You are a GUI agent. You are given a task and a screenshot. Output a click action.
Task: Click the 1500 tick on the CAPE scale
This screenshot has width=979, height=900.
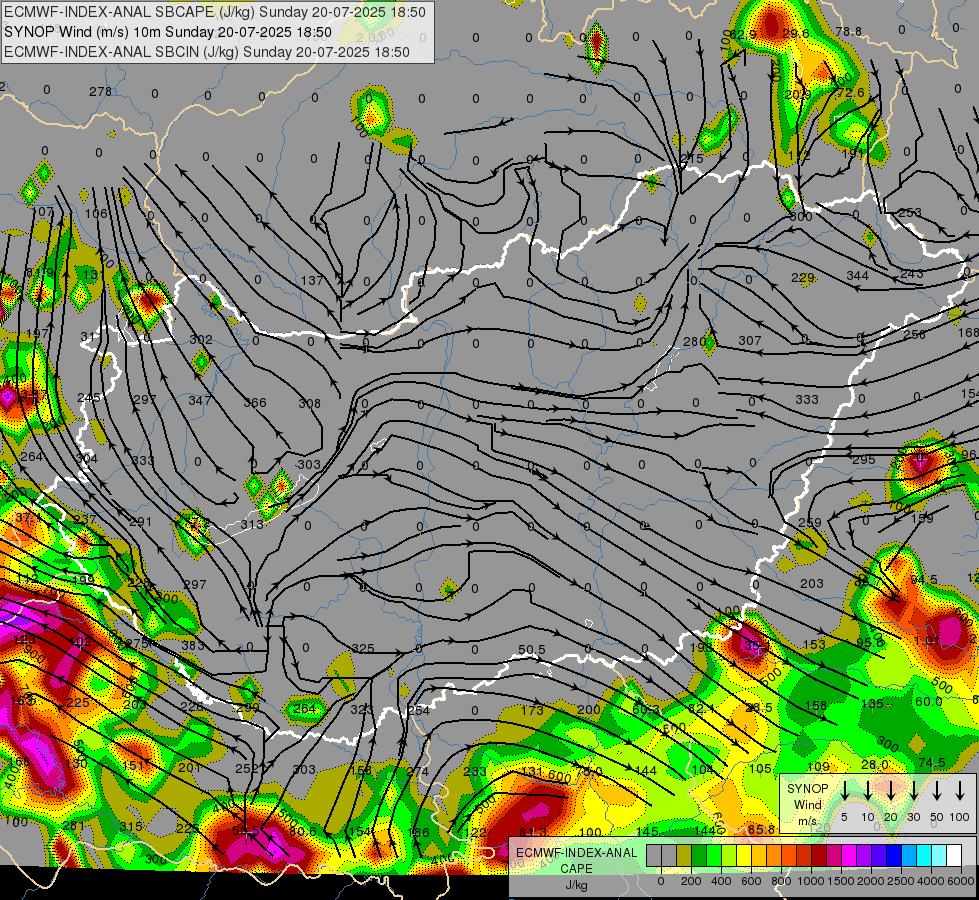tap(840, 881)
